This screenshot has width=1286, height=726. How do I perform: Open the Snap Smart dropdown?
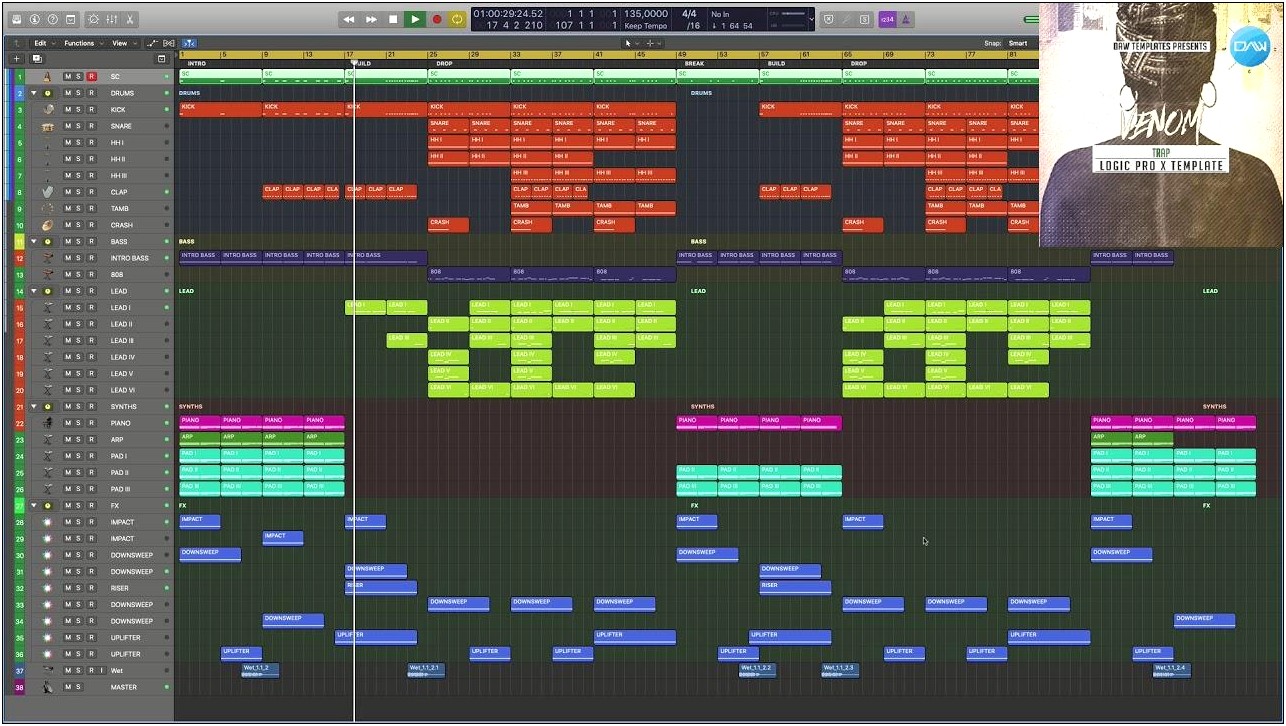click(x=1020, y=43)
